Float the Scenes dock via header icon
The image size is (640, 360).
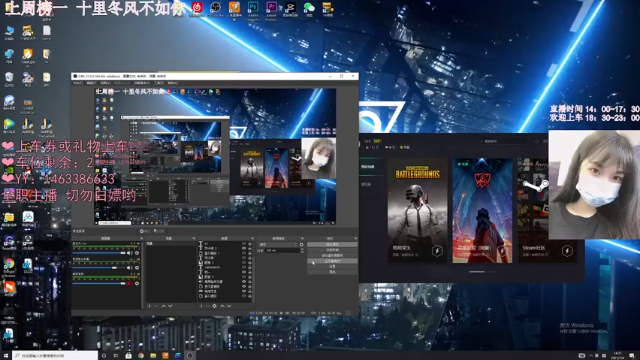pos(194,238)
